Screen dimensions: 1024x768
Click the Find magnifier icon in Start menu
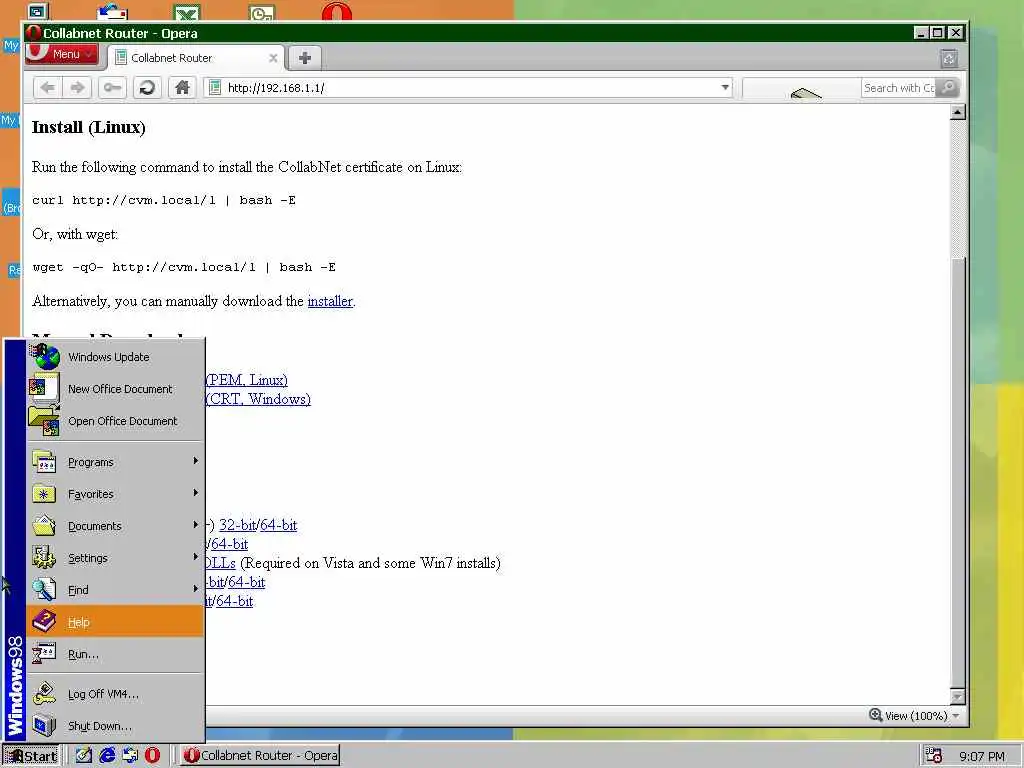click(x=44, y=590)
